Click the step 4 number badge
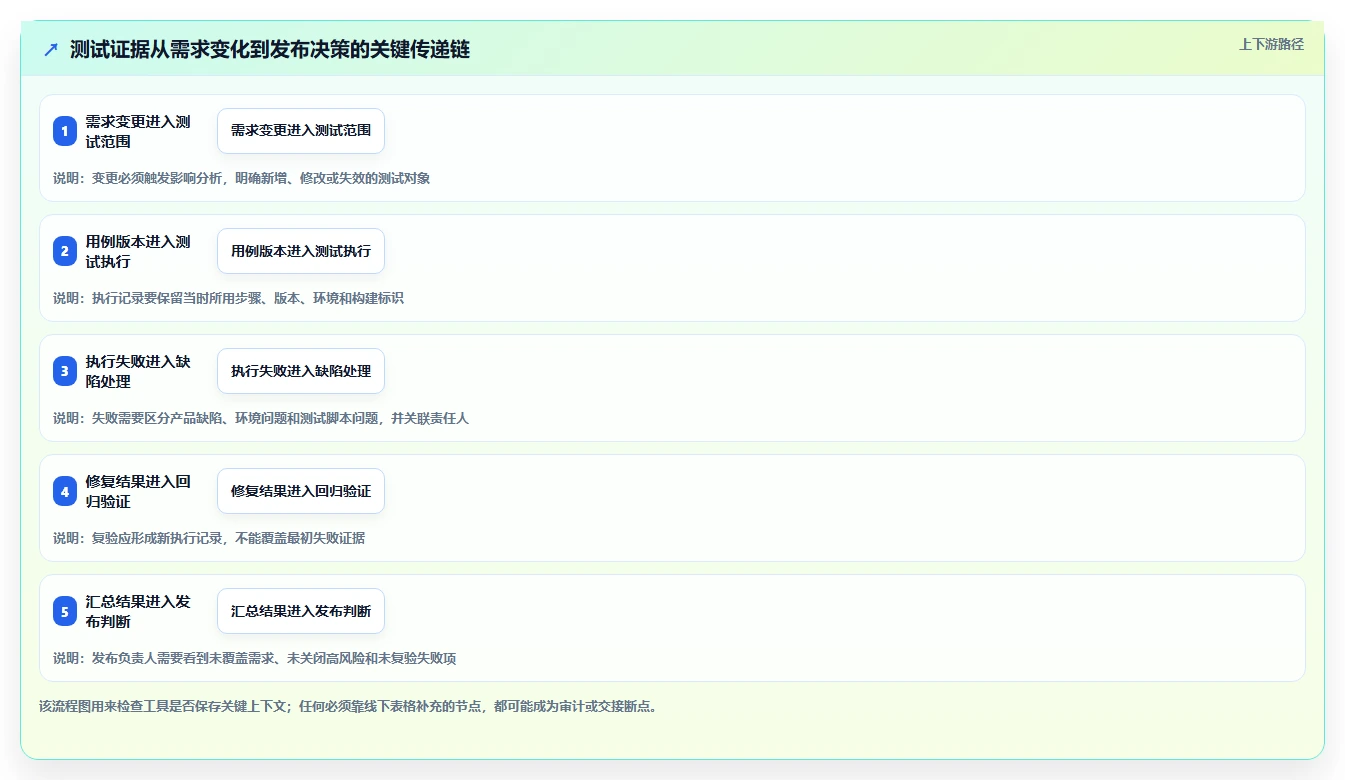The image size is (1345, 780). (65, 491)
